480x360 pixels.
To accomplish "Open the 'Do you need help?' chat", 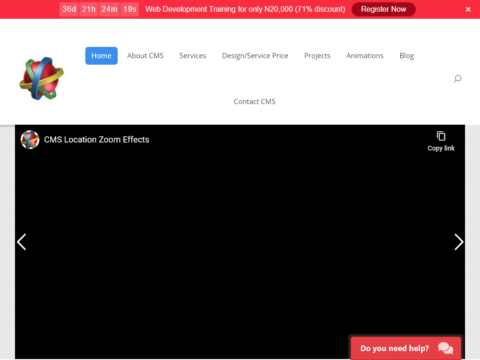I will (406, 348).
